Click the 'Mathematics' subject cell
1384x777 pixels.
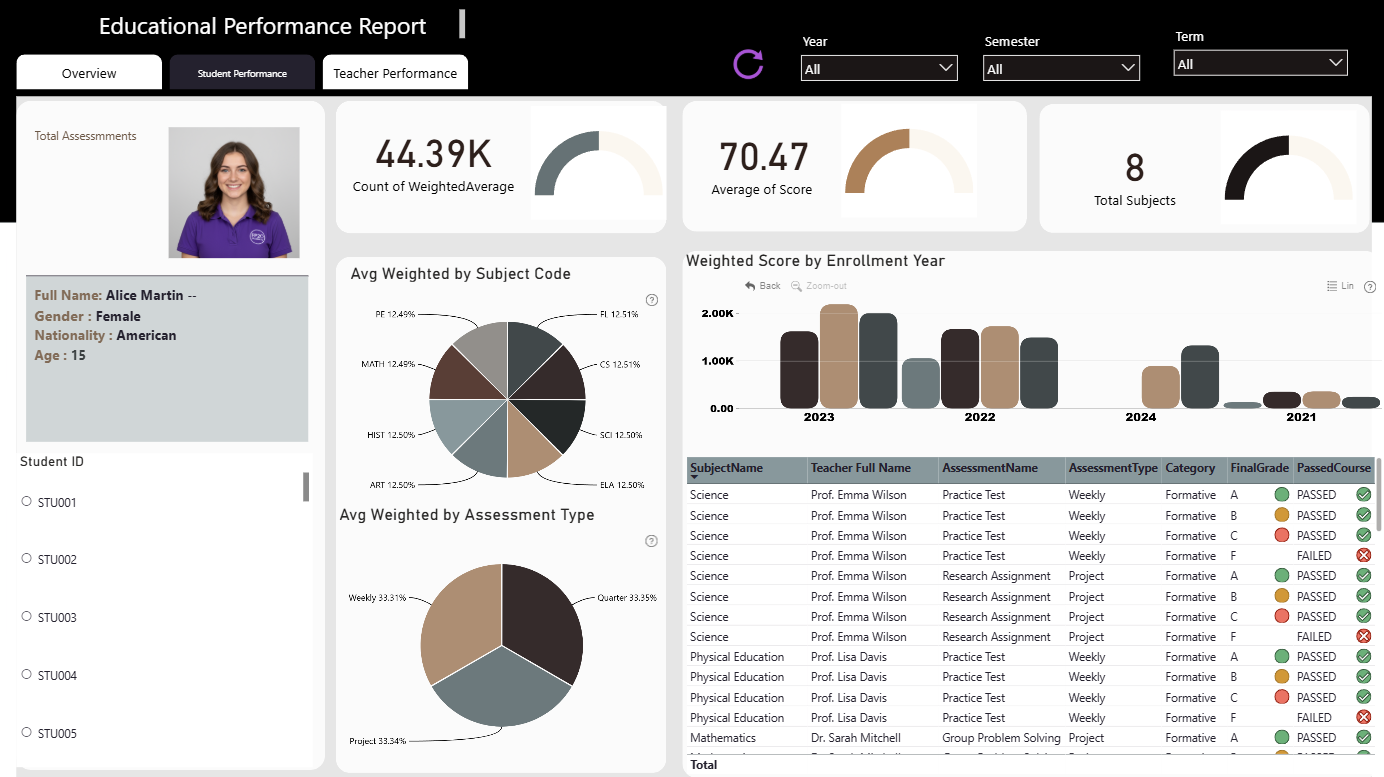pyautogui.click(x=723, y=738)
